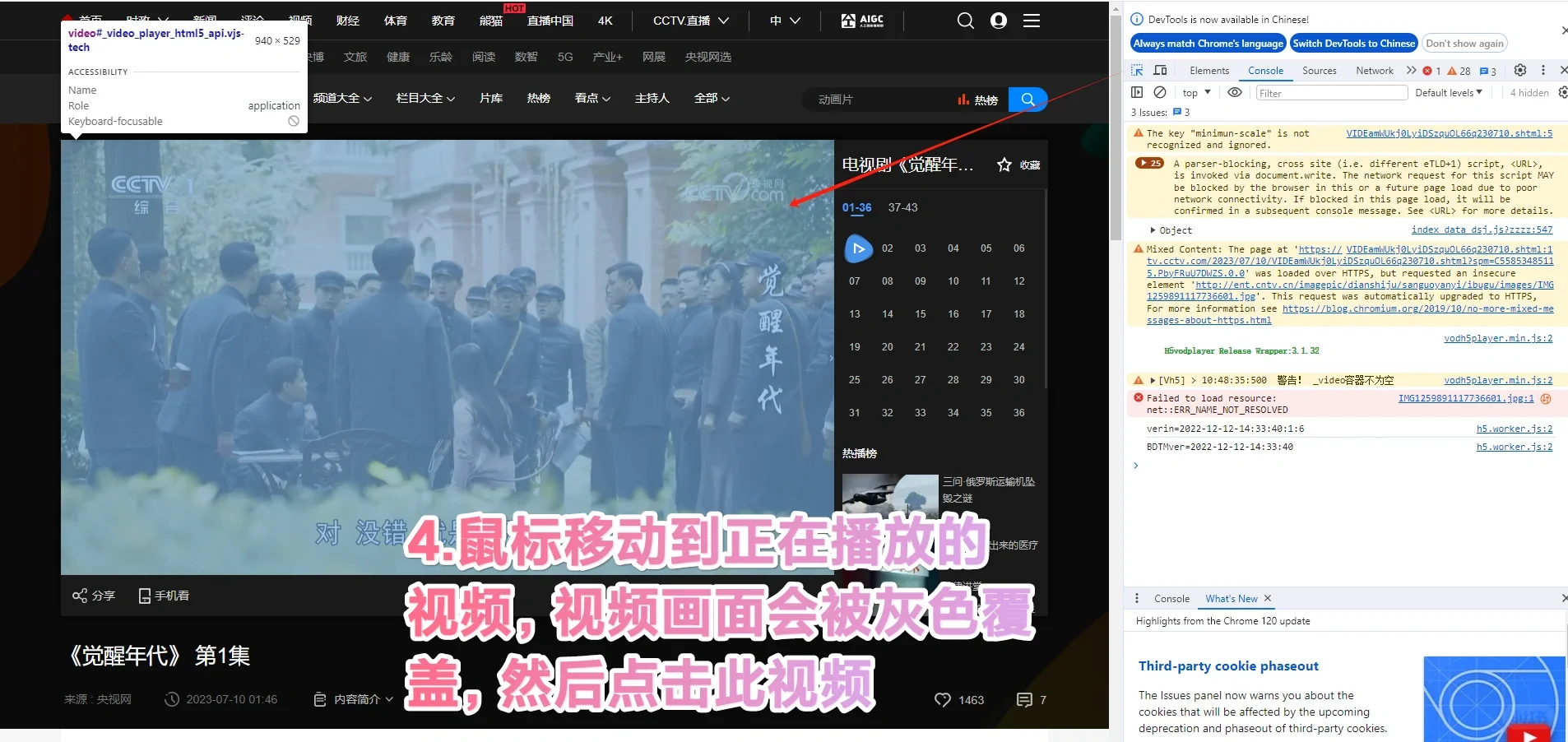Click the 'Switch DevTools to Chinese' button
This screenshot has width=1568, height=742.
click(1353, 43)
